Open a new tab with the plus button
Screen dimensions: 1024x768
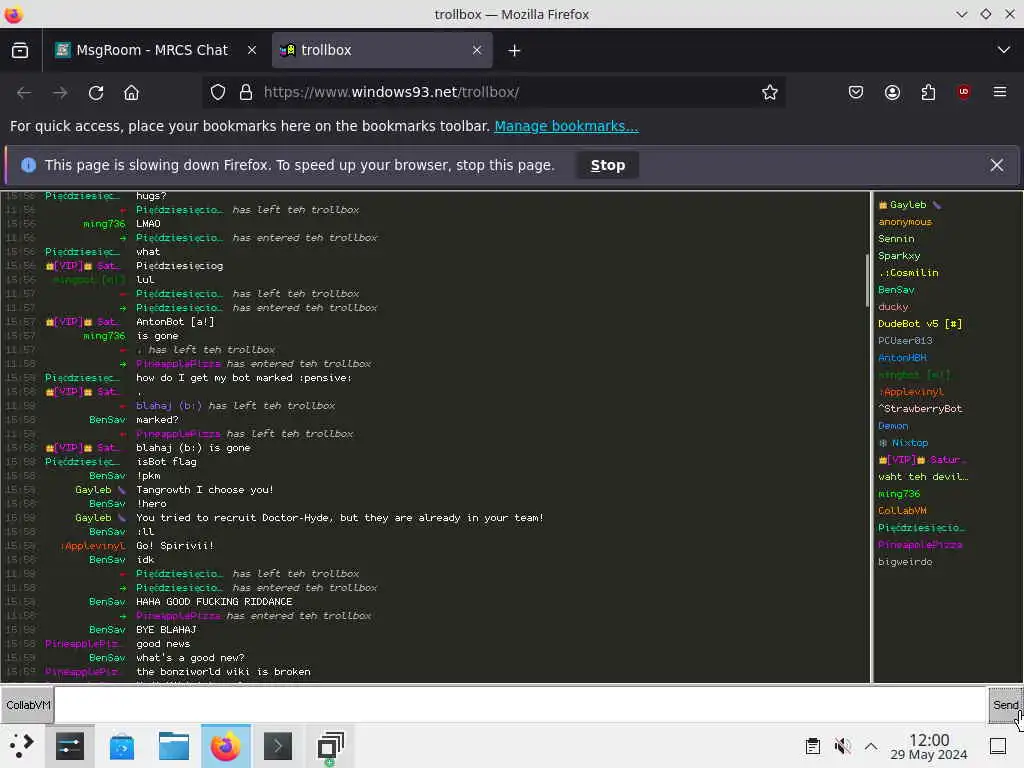pos(514,50)
